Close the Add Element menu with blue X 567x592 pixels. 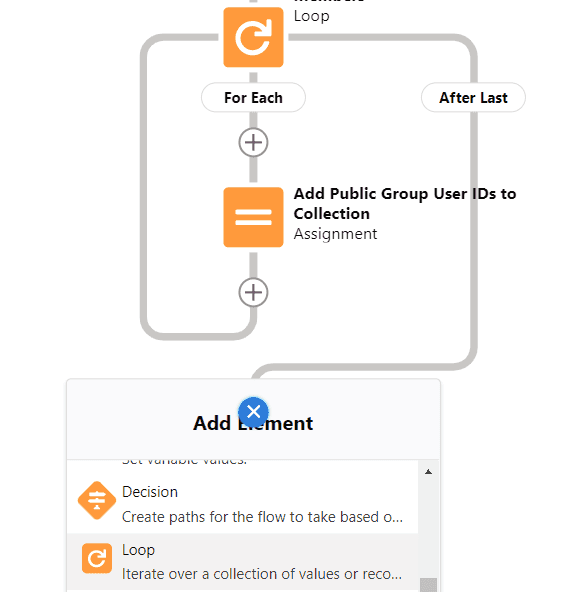pos(253,412)
